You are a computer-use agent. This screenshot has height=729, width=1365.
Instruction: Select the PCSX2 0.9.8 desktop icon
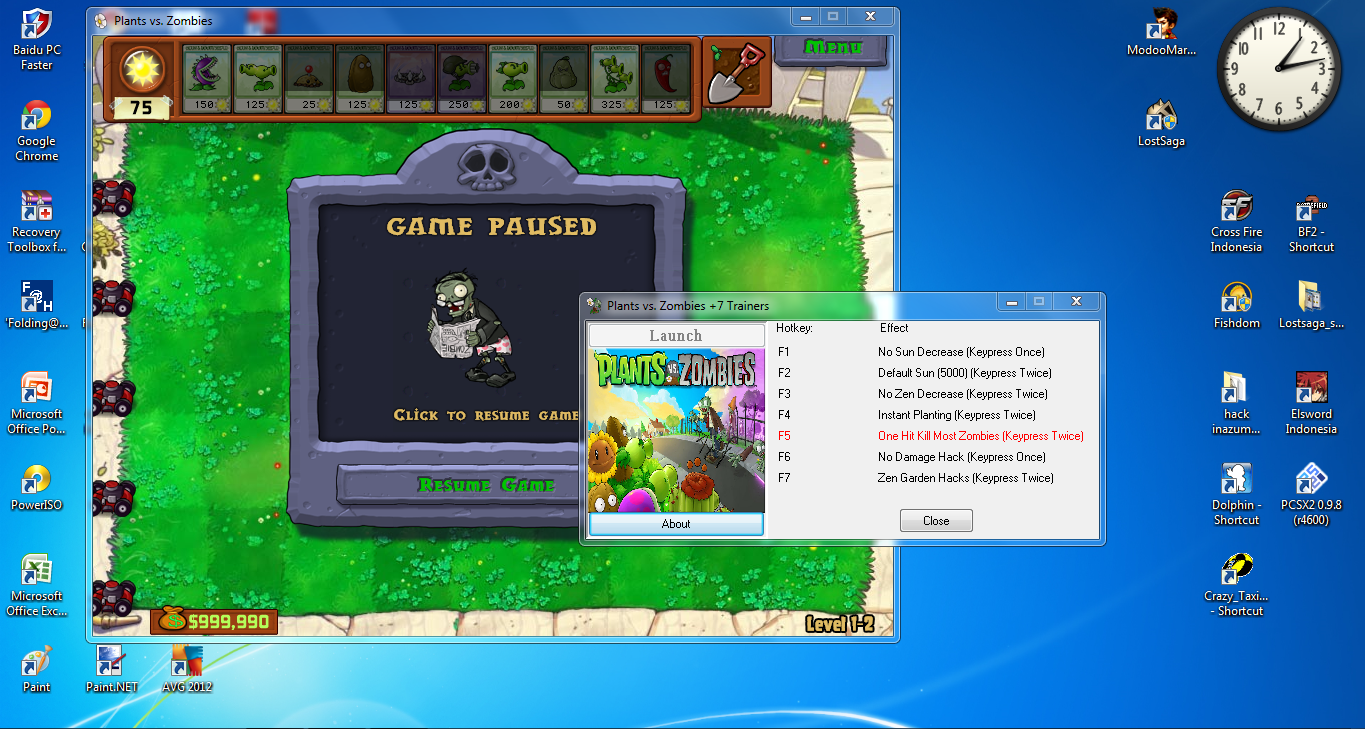(x=1311, y=495)
